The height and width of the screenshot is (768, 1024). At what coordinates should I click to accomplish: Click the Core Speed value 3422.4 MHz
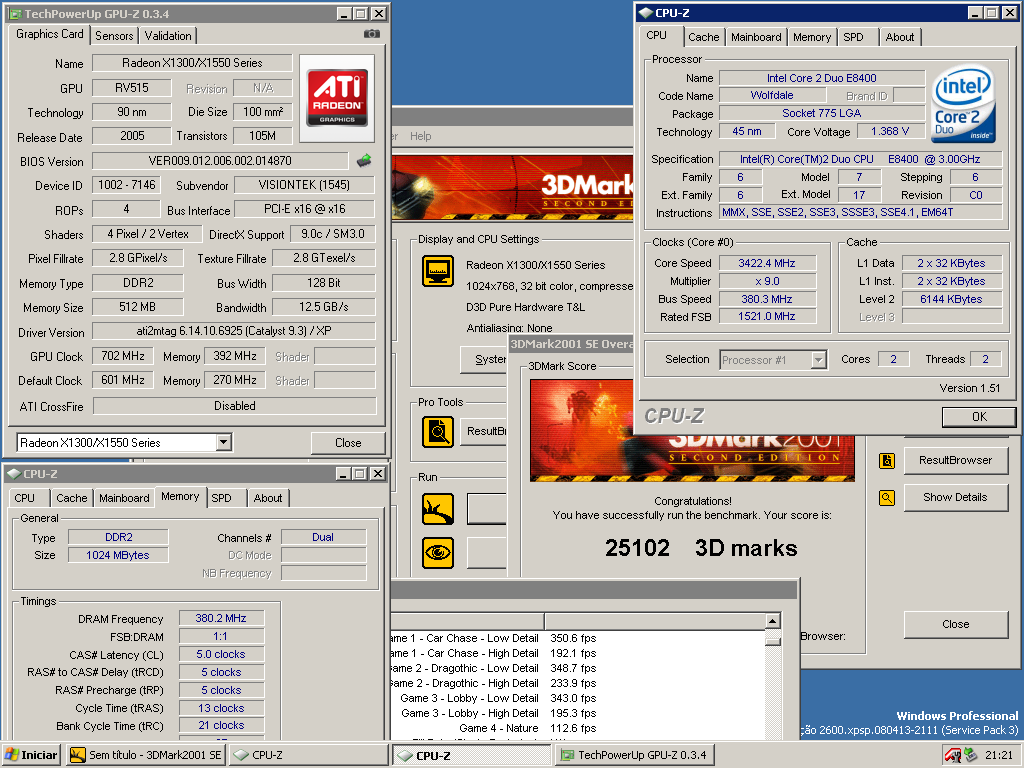[767, 263]
